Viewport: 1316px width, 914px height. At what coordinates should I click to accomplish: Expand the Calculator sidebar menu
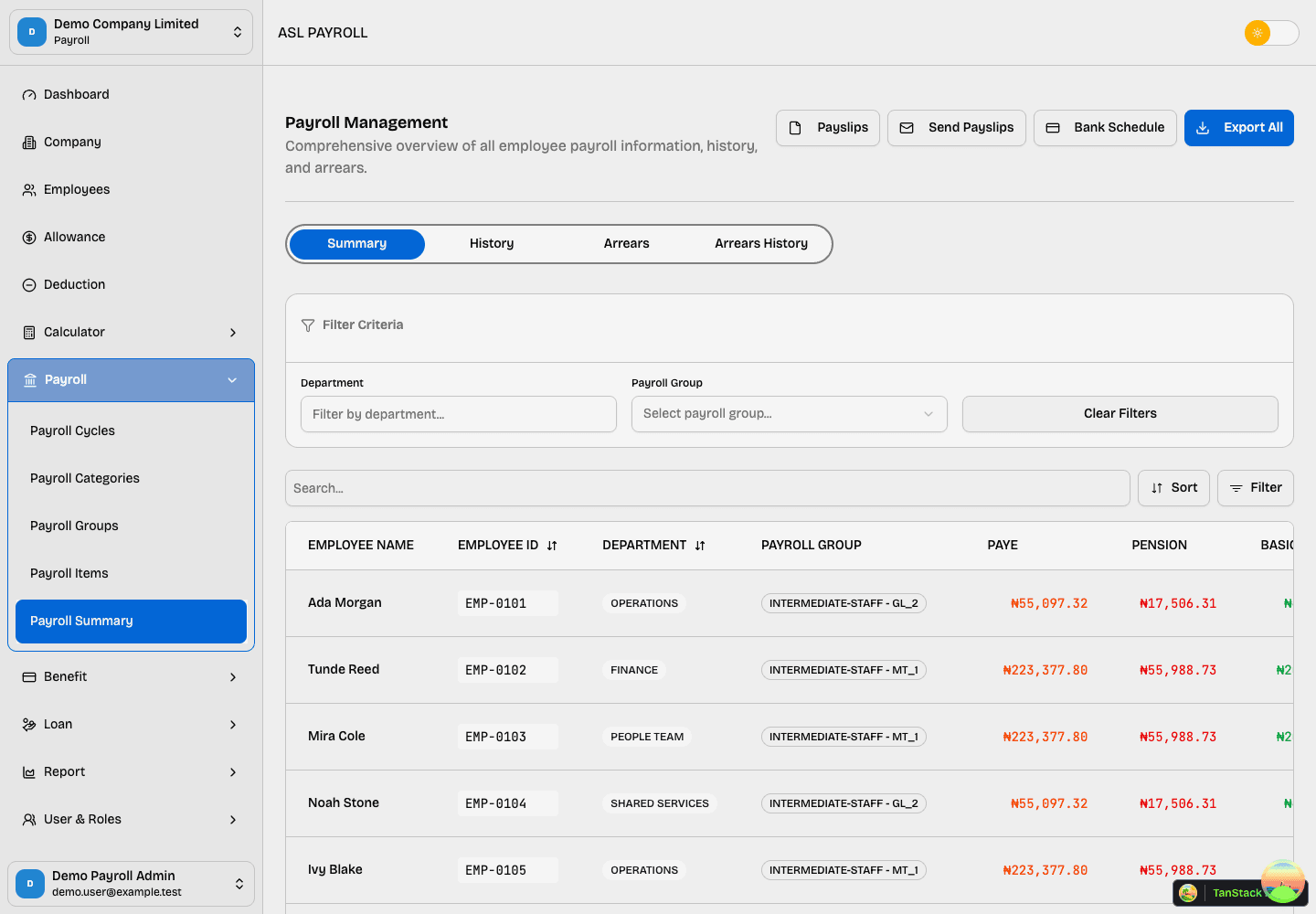(x=131, y=332)
